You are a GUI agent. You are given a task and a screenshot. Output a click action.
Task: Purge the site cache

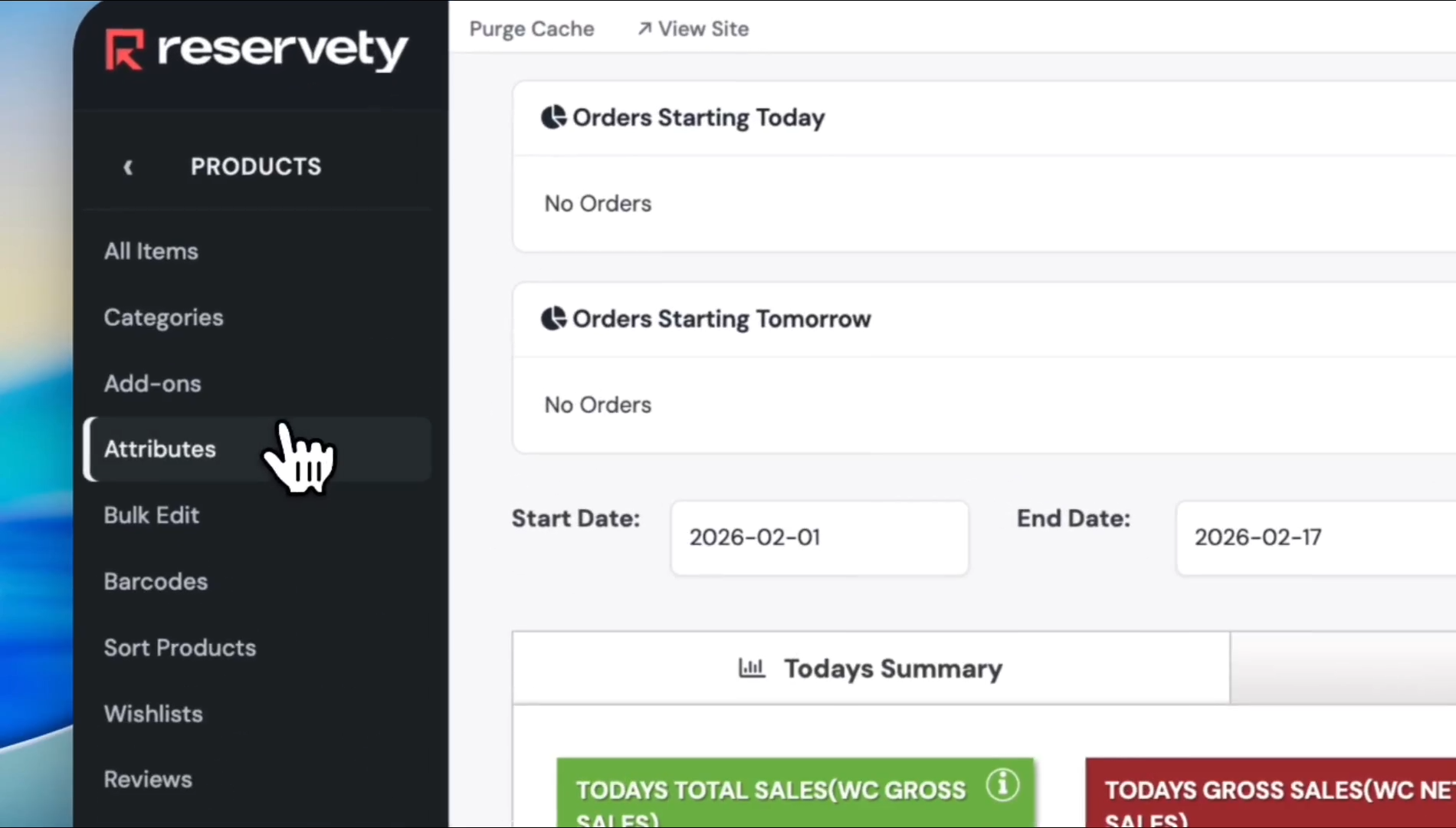pos(531,28)
